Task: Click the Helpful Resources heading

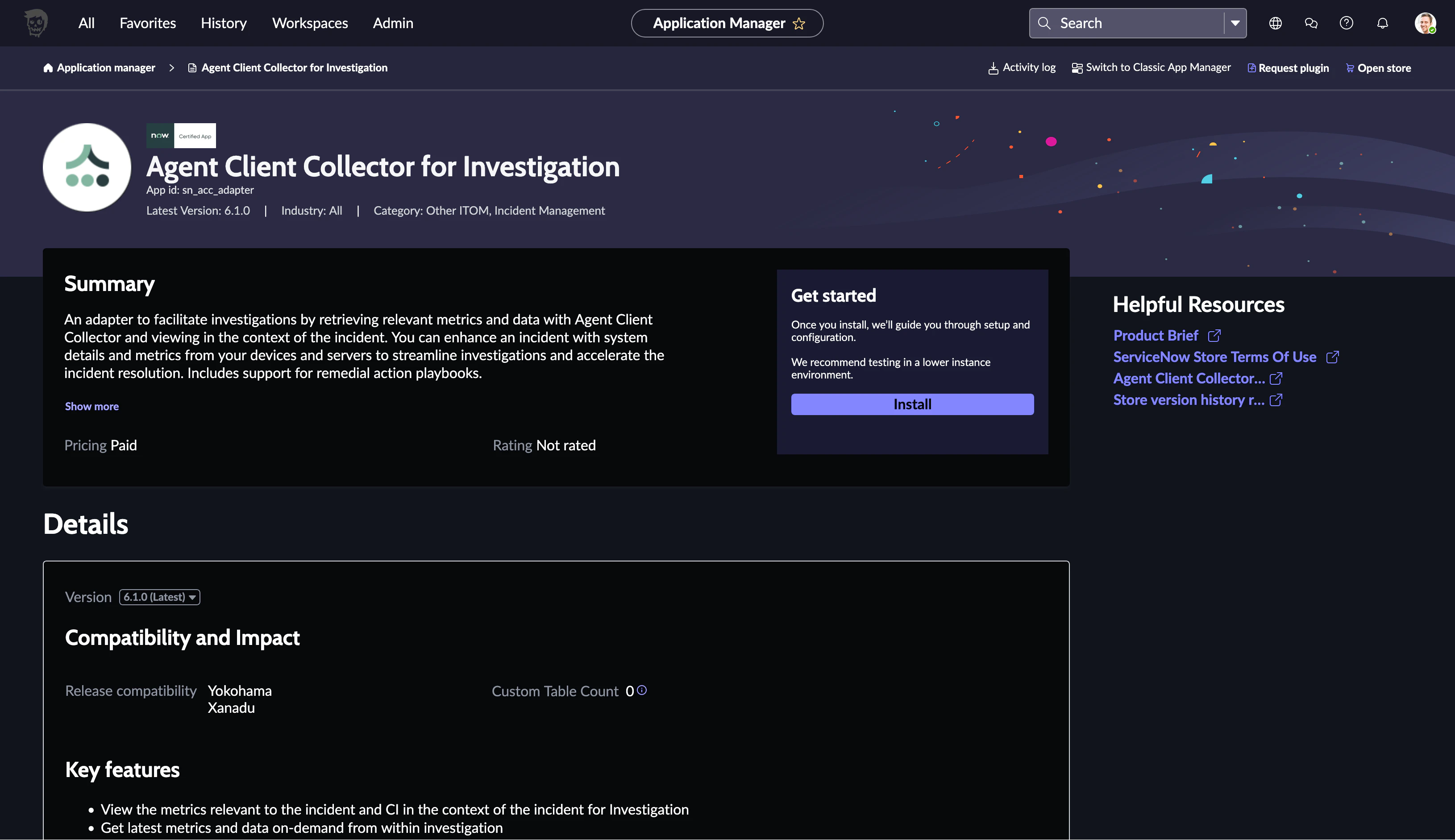Action: 1198,304
